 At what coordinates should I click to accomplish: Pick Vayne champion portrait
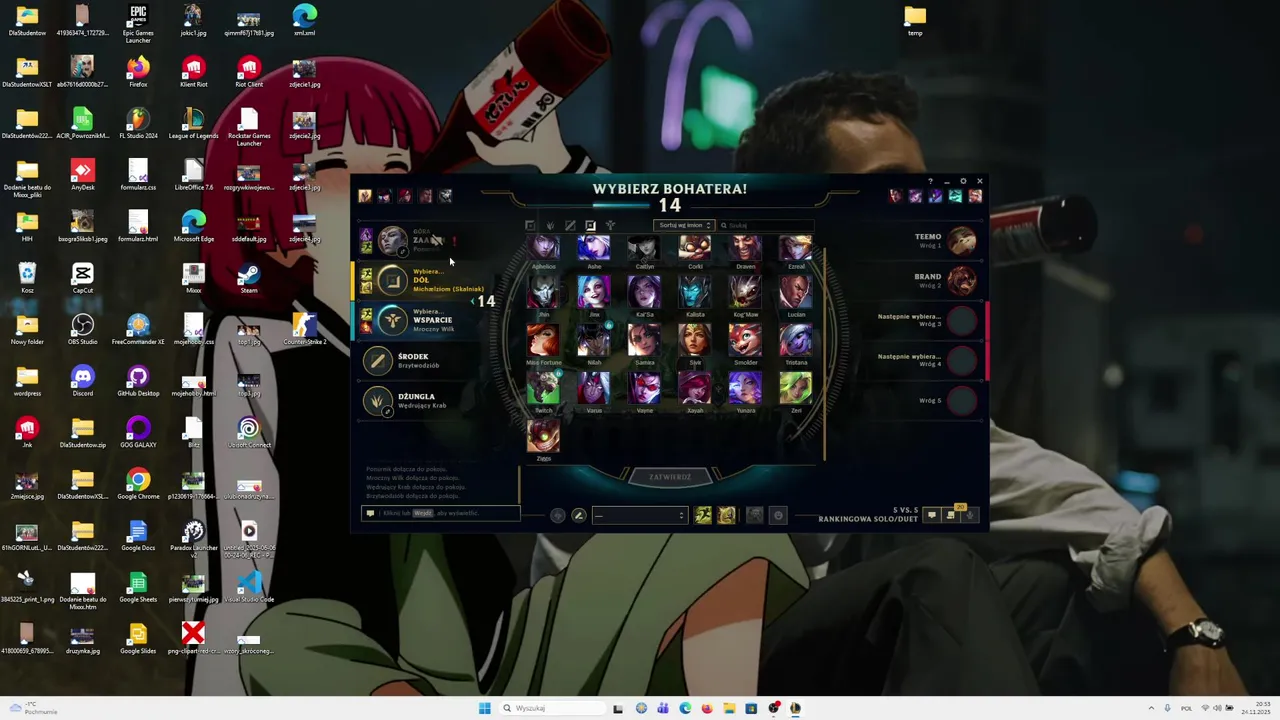644,389
